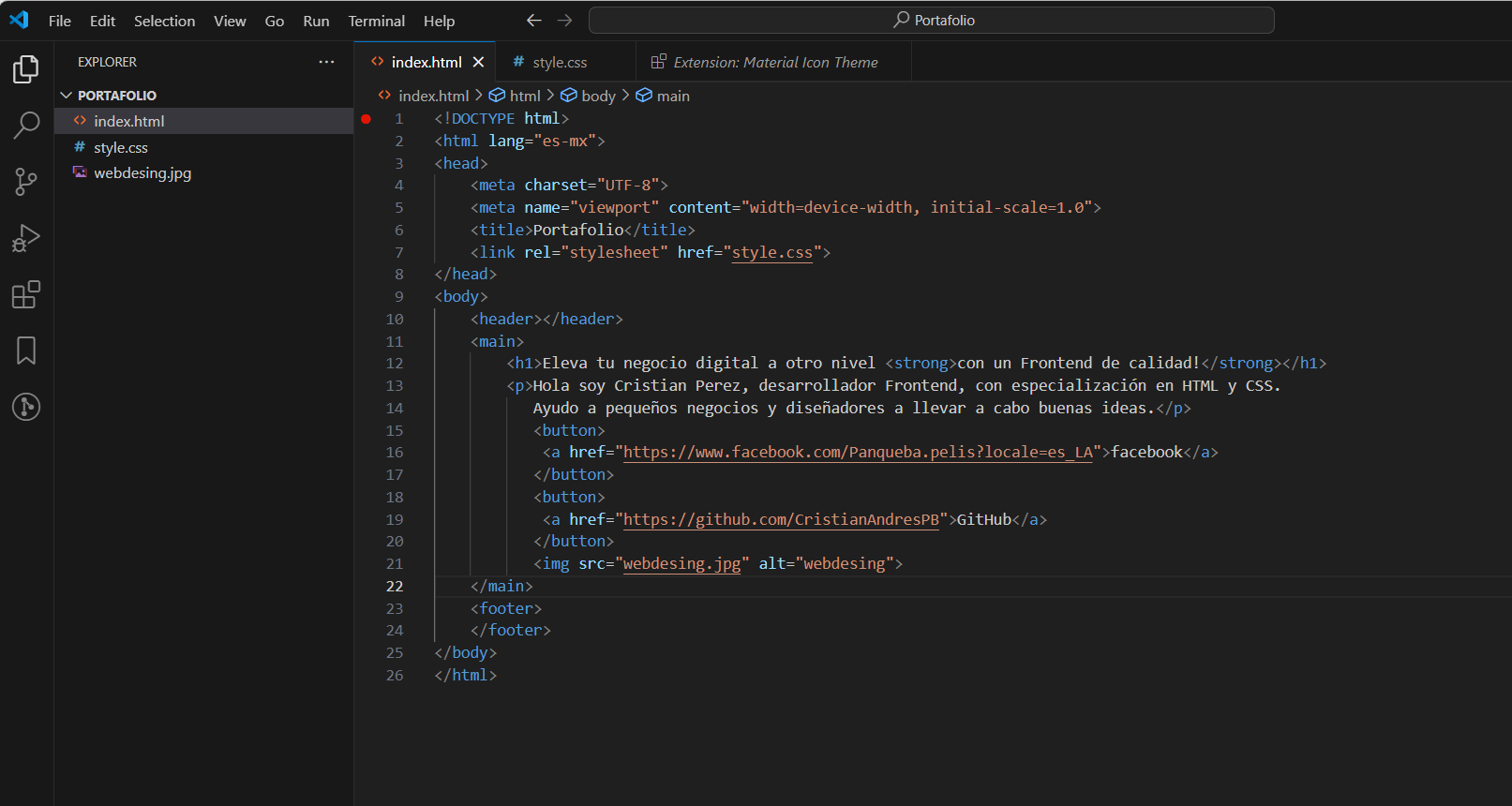Click the <header></header> line
Viewport: 1512px width, 806px height.
coord(546,319)
